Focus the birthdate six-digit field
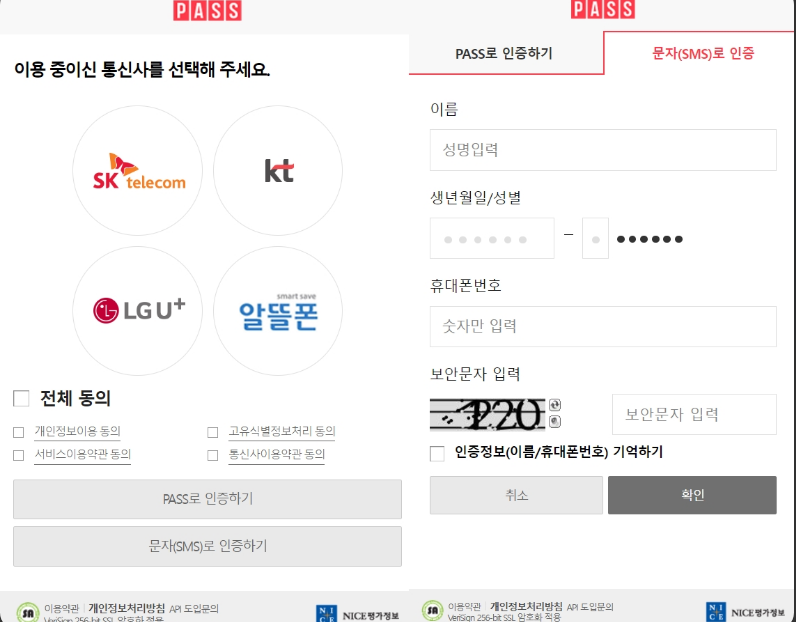 point(492,238)
